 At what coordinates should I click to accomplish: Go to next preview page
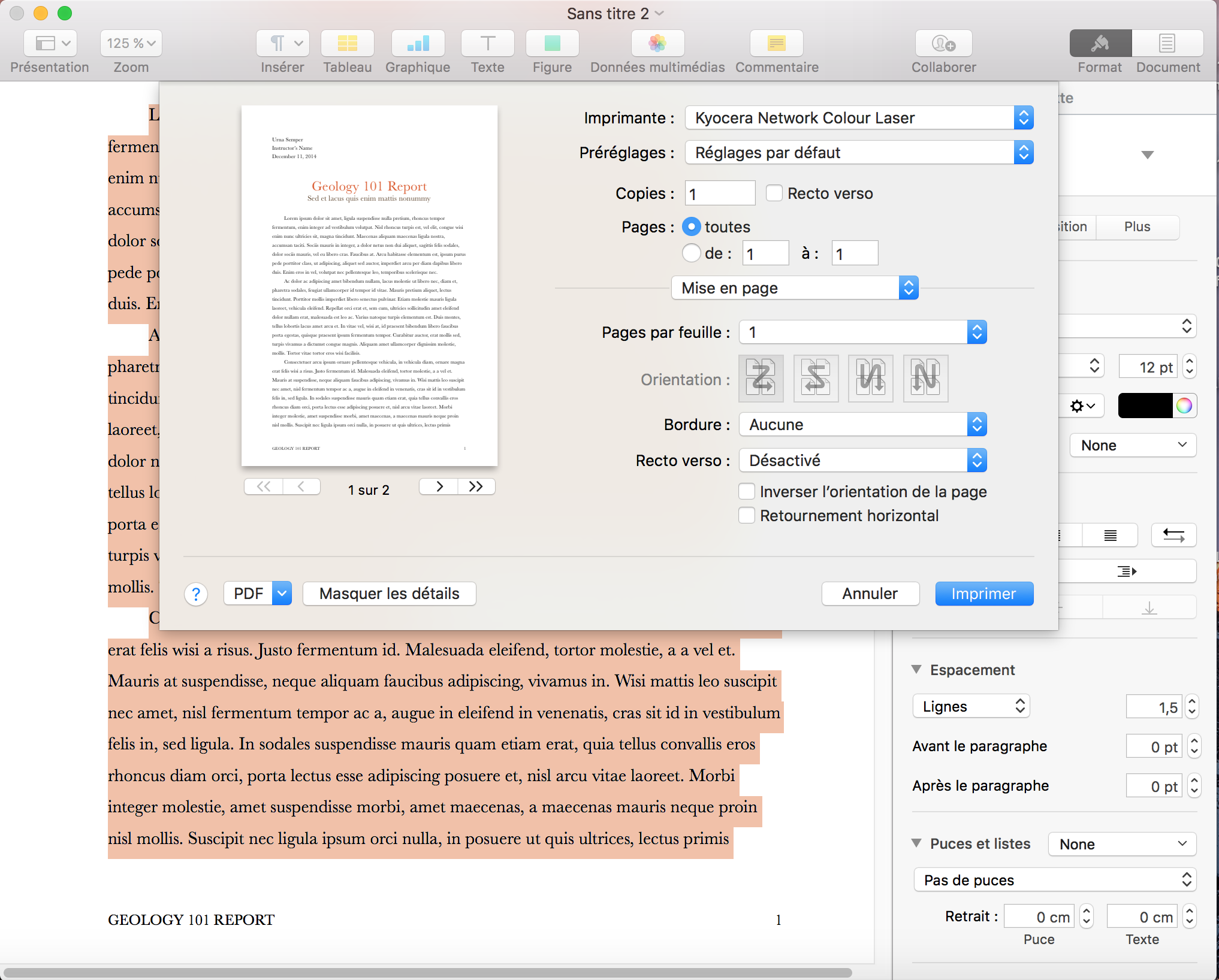(439, 486)
